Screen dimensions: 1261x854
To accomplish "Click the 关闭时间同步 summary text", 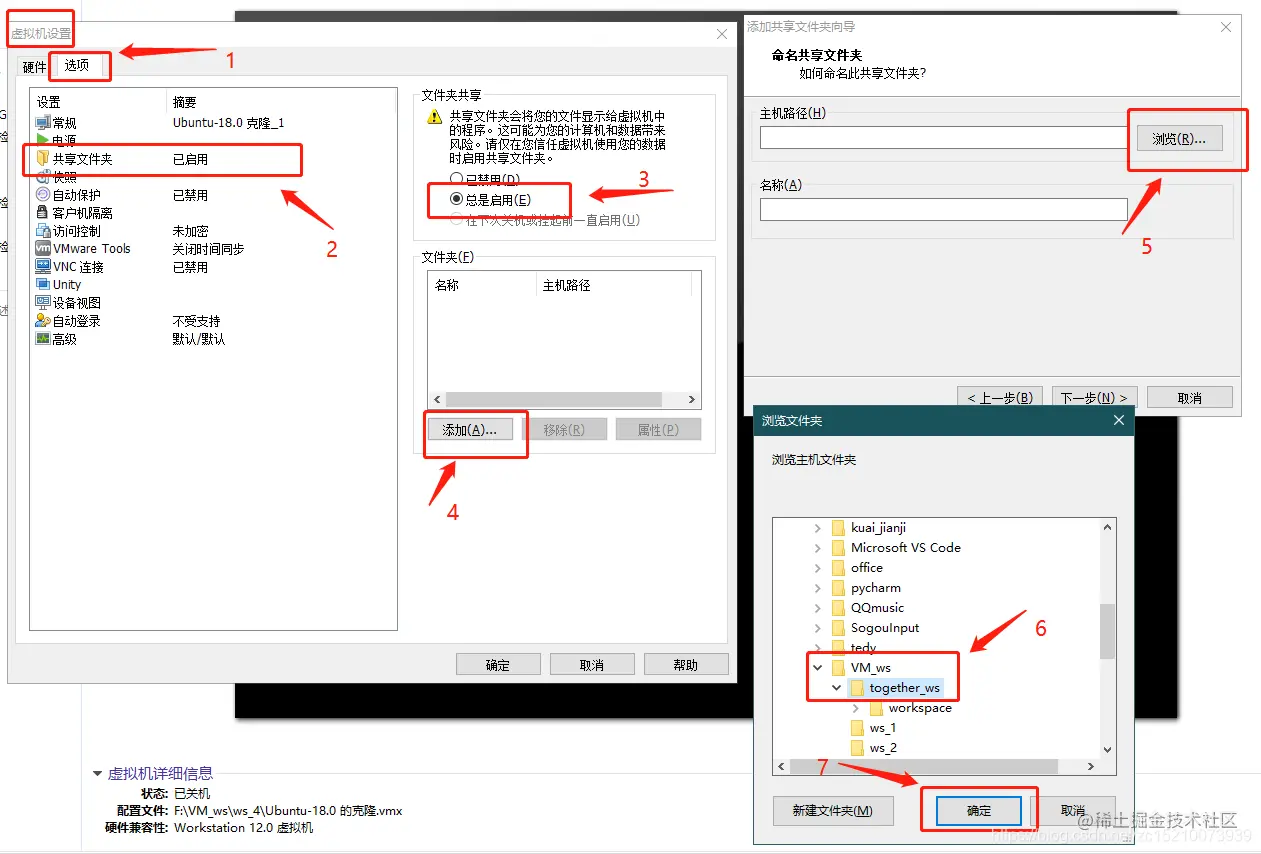I will (x=208, y=249).
